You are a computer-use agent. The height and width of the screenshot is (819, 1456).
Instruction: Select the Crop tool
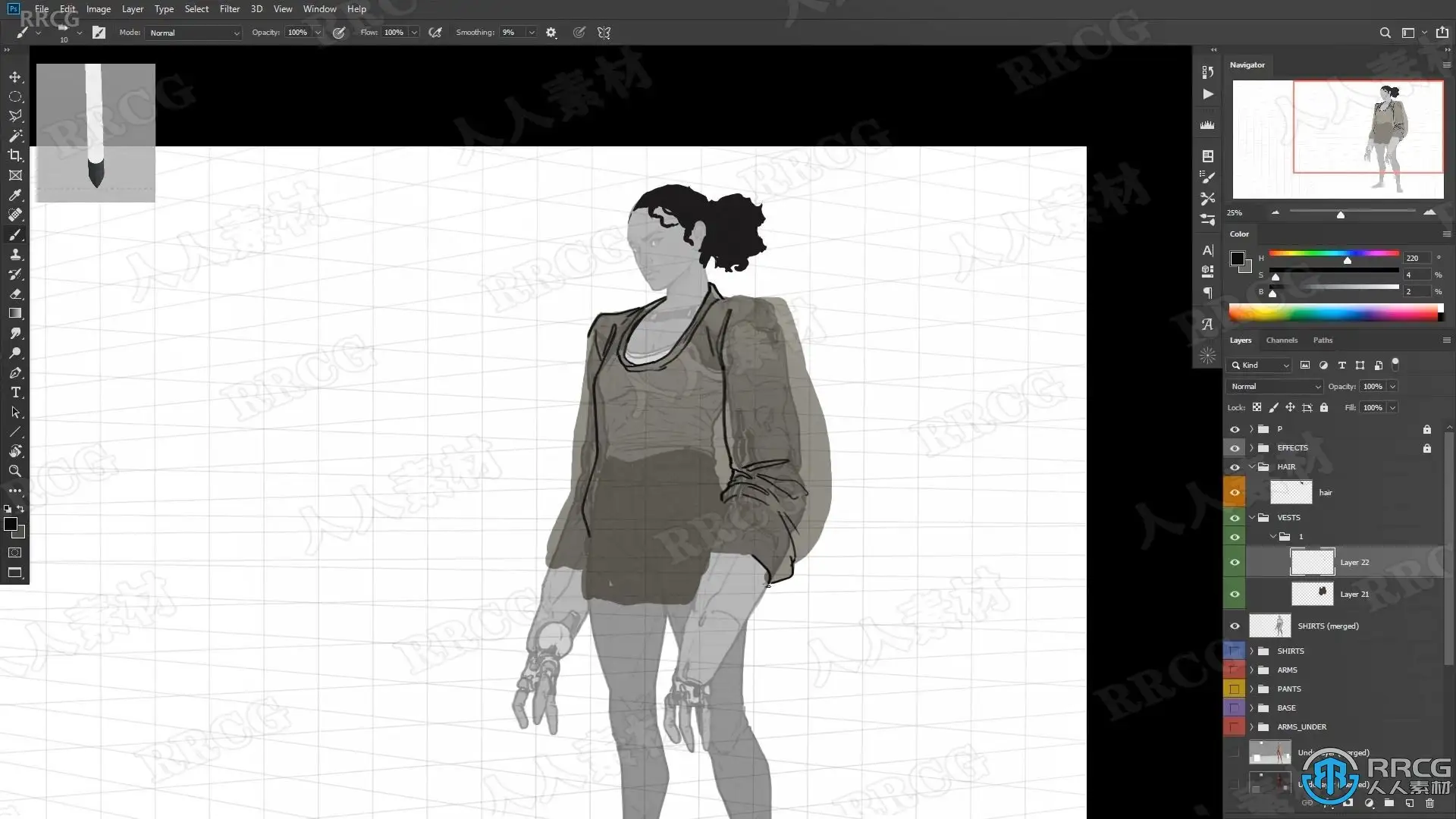point(15,155)
